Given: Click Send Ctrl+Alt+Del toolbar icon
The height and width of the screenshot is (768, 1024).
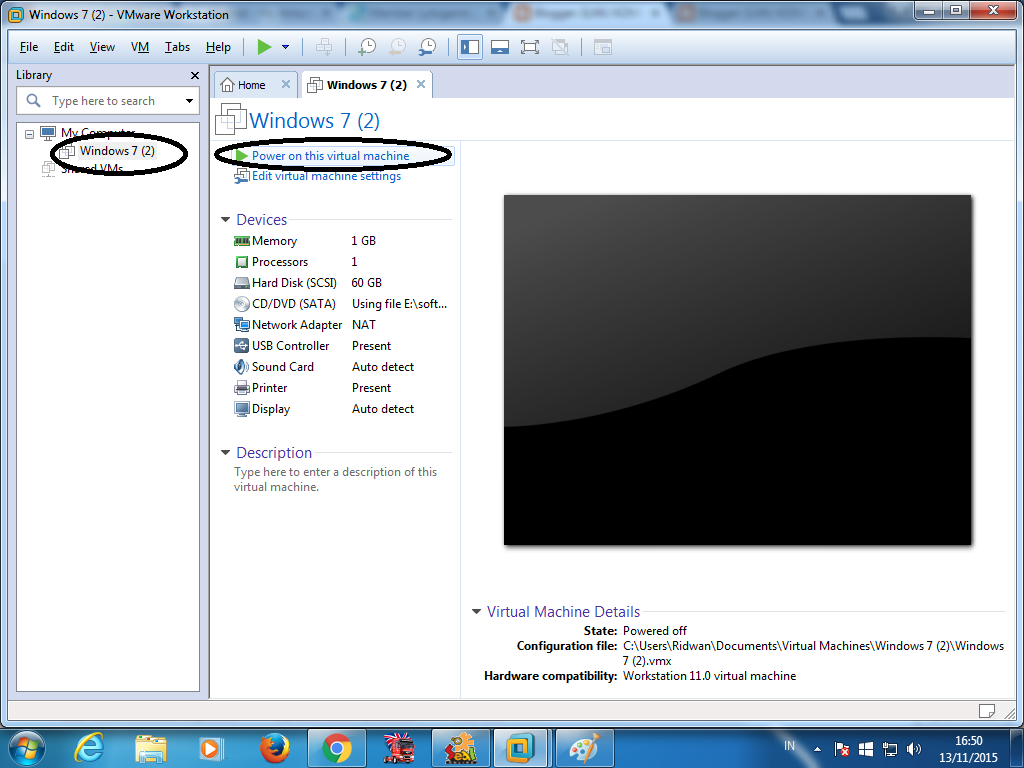Looking at the screenshot, I should (x=324, y=47).
